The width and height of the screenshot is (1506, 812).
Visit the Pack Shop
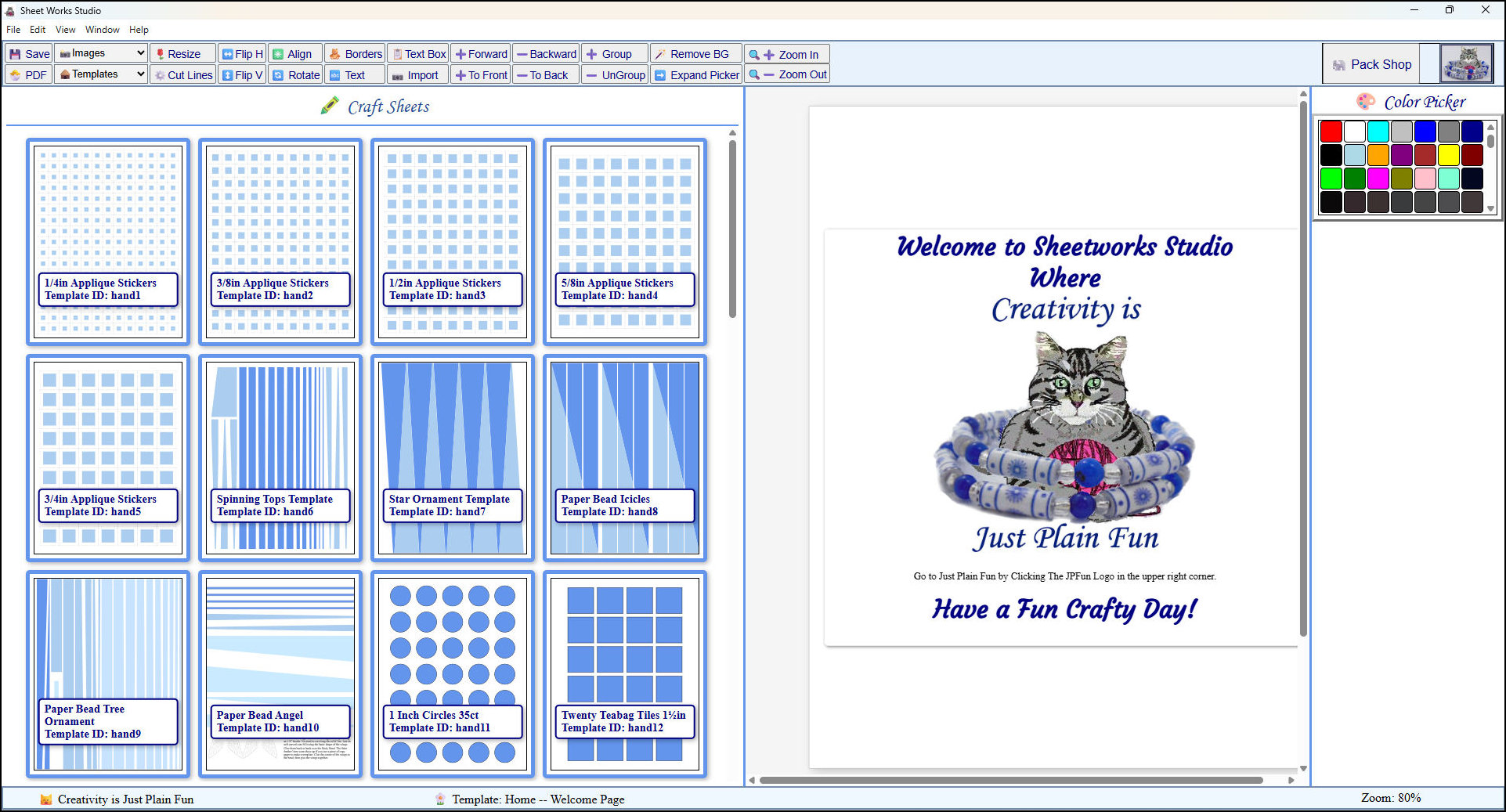click(1371, 63)
